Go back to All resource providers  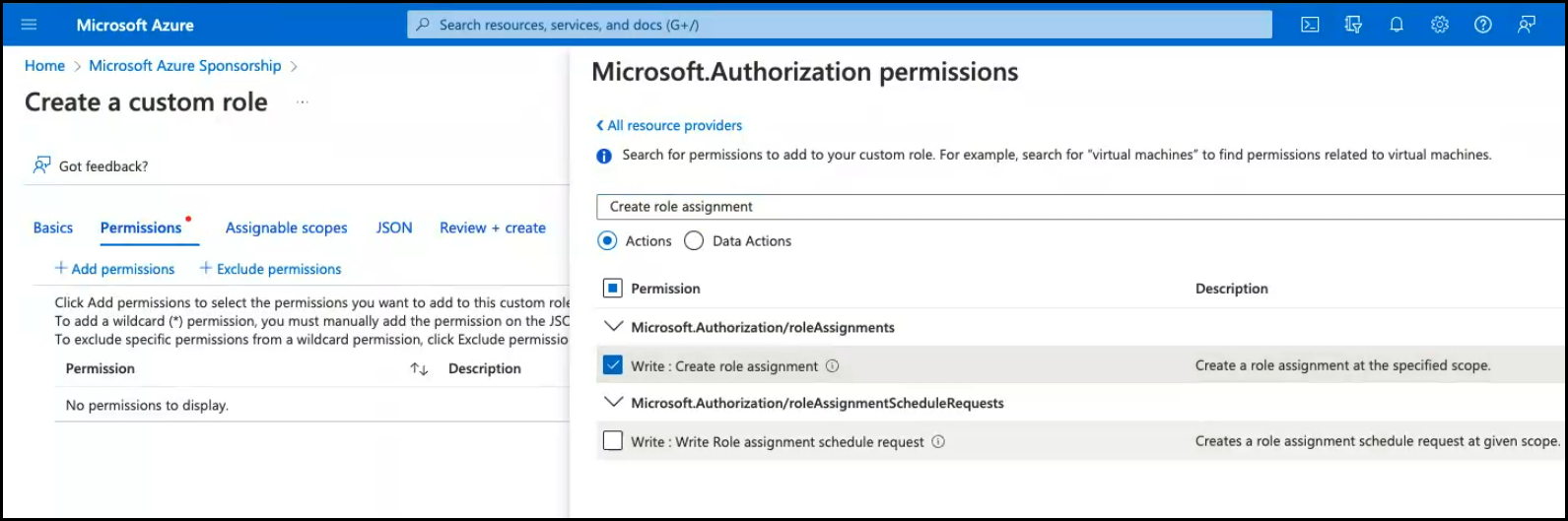(x=669, y=126)
